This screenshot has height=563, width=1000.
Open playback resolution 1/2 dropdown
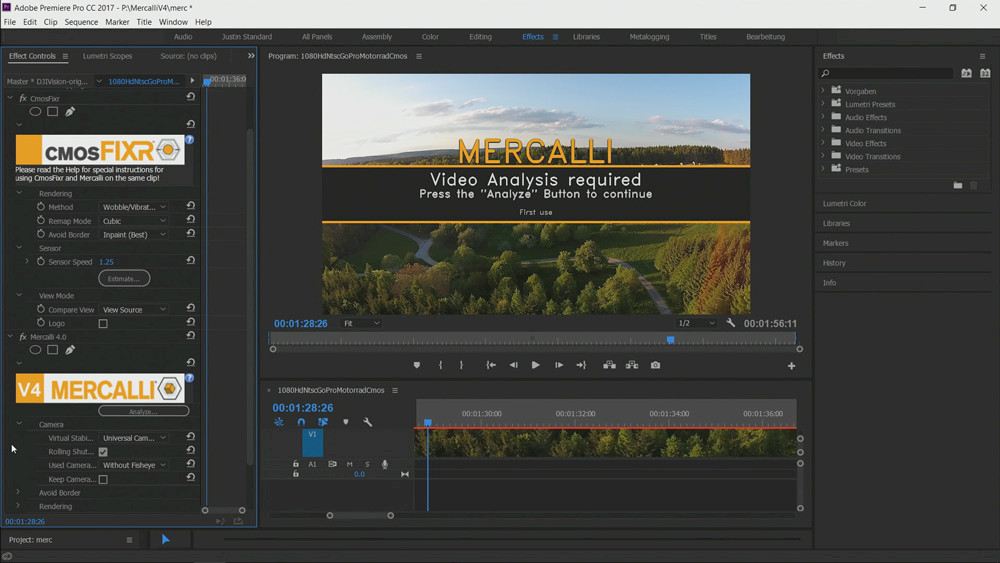tap(696, 323)
